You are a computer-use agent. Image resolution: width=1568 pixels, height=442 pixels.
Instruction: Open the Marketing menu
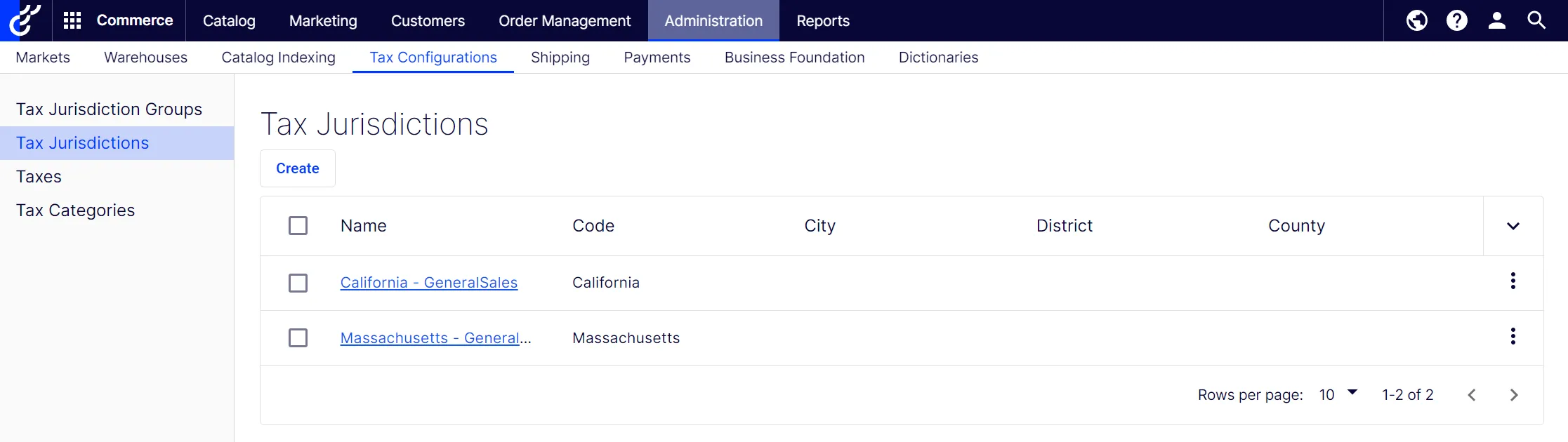click(323, 20)
